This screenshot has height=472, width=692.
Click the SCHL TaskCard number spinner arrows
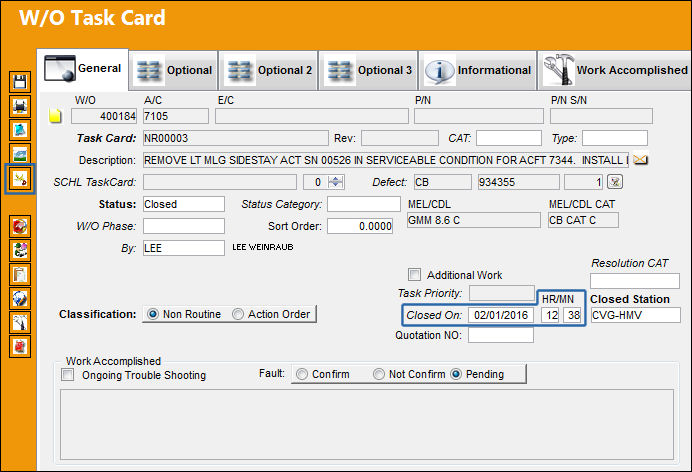click(336, 182)
